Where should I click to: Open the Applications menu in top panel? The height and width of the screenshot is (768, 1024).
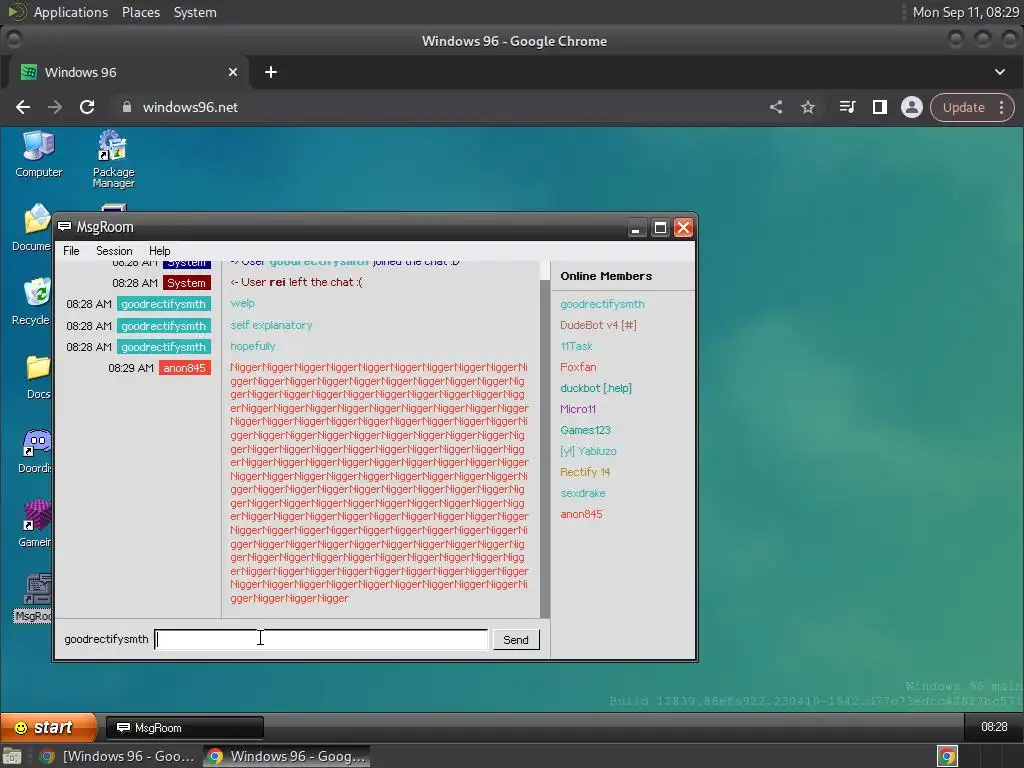pyautogui.click(x=71, y=12)
